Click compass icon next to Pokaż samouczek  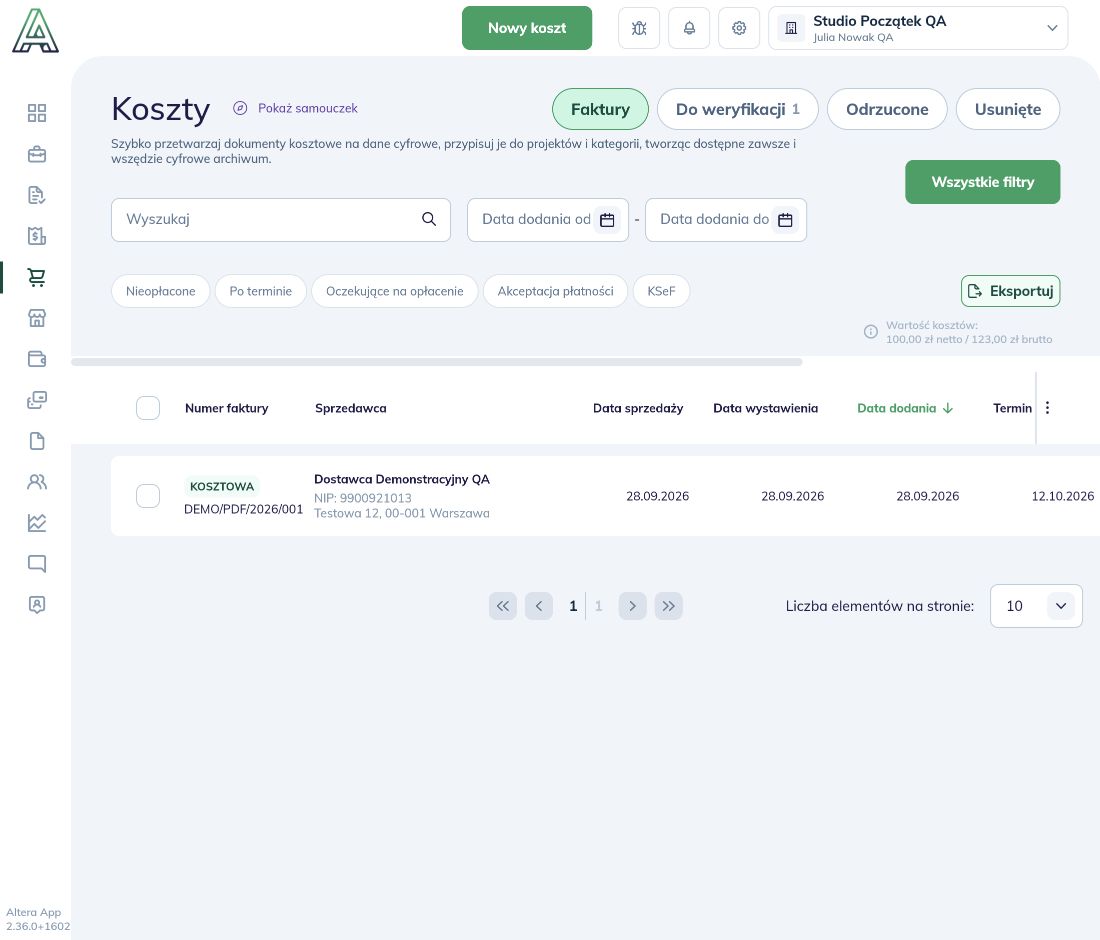[x=240, y=108]
